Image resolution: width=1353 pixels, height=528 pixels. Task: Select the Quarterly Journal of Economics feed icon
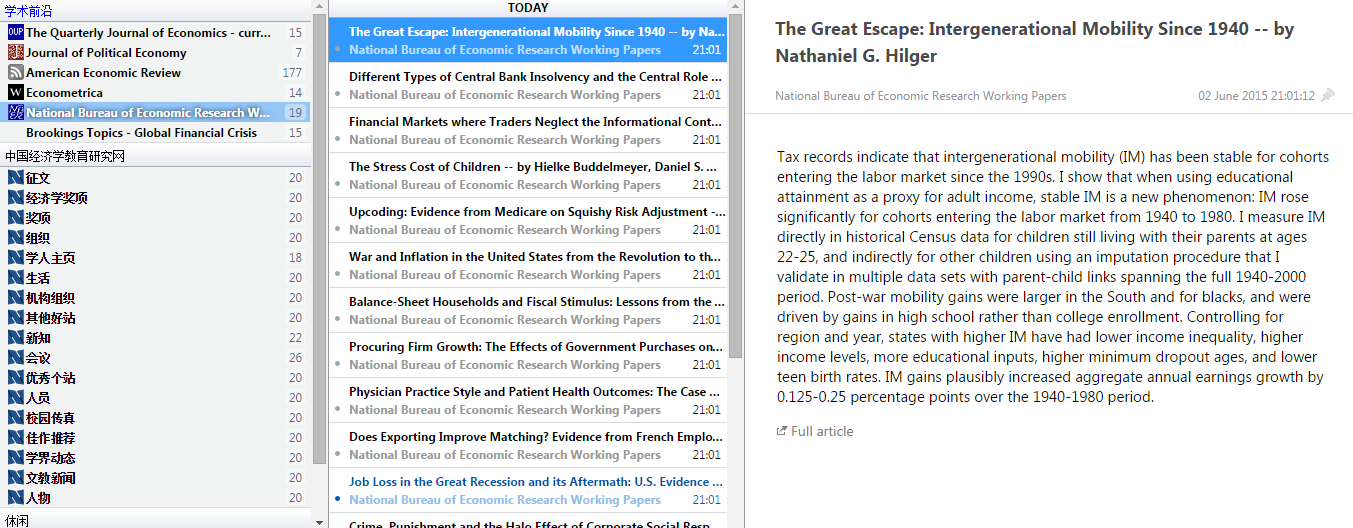tap(15, 33)
